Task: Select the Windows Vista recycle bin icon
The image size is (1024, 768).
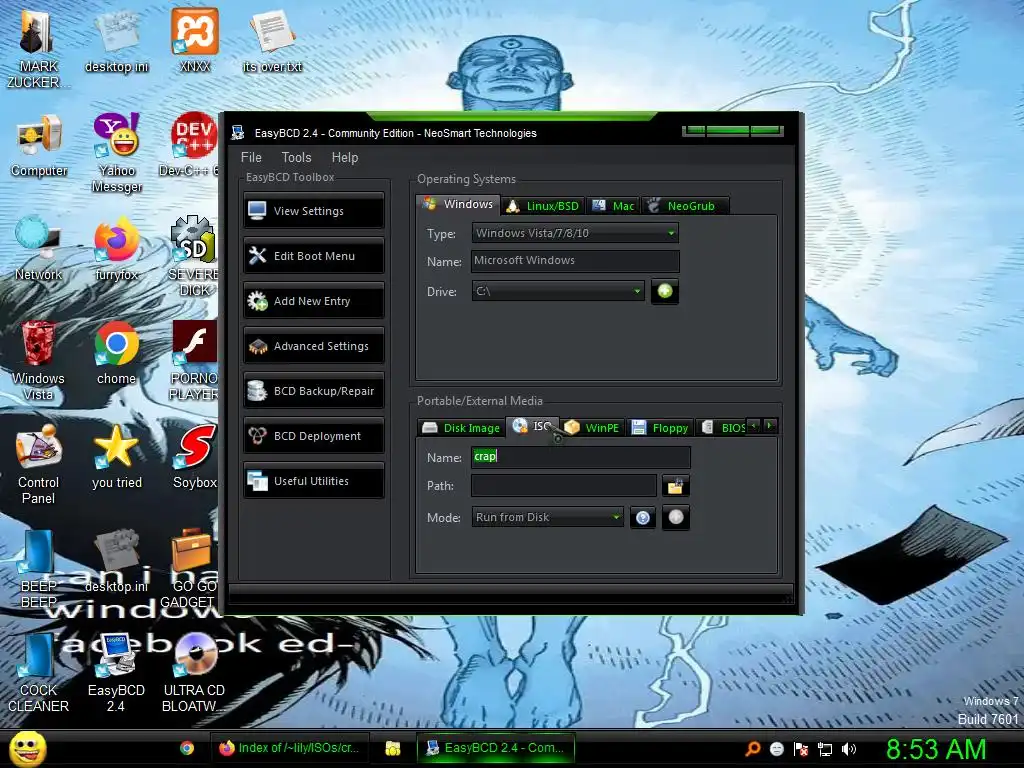Action: coord(38,360)
